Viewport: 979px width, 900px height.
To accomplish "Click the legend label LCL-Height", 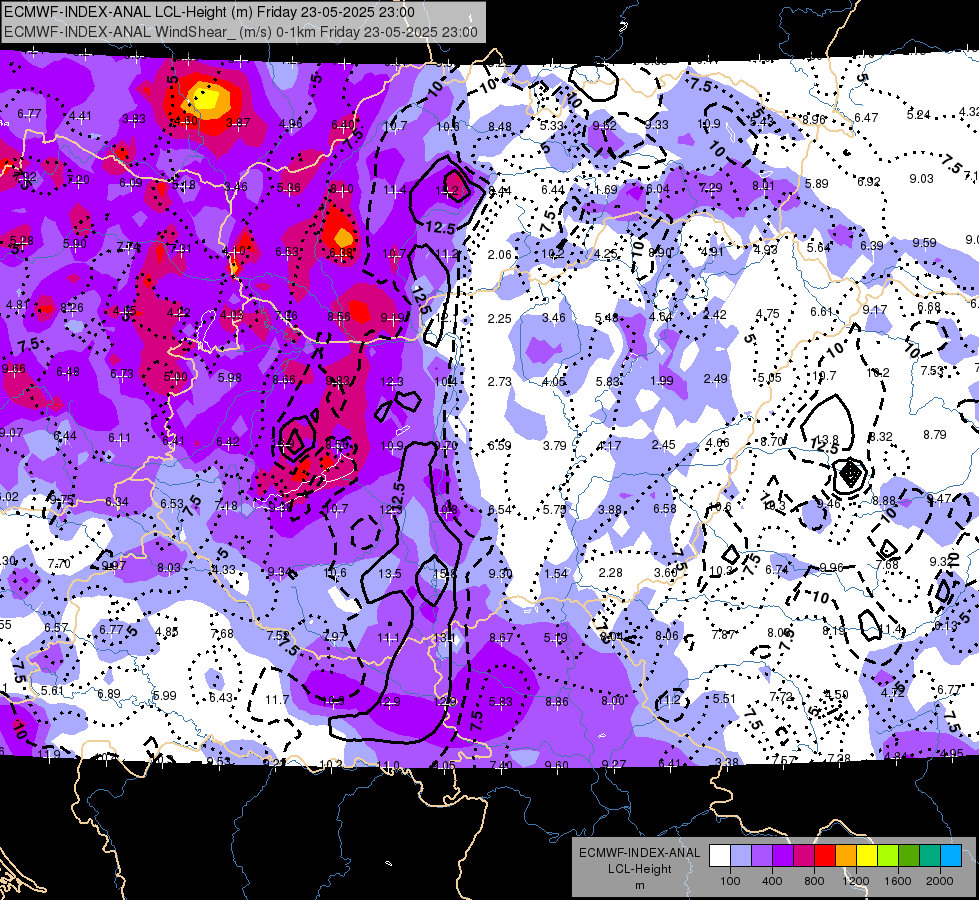I will [639, 869].
